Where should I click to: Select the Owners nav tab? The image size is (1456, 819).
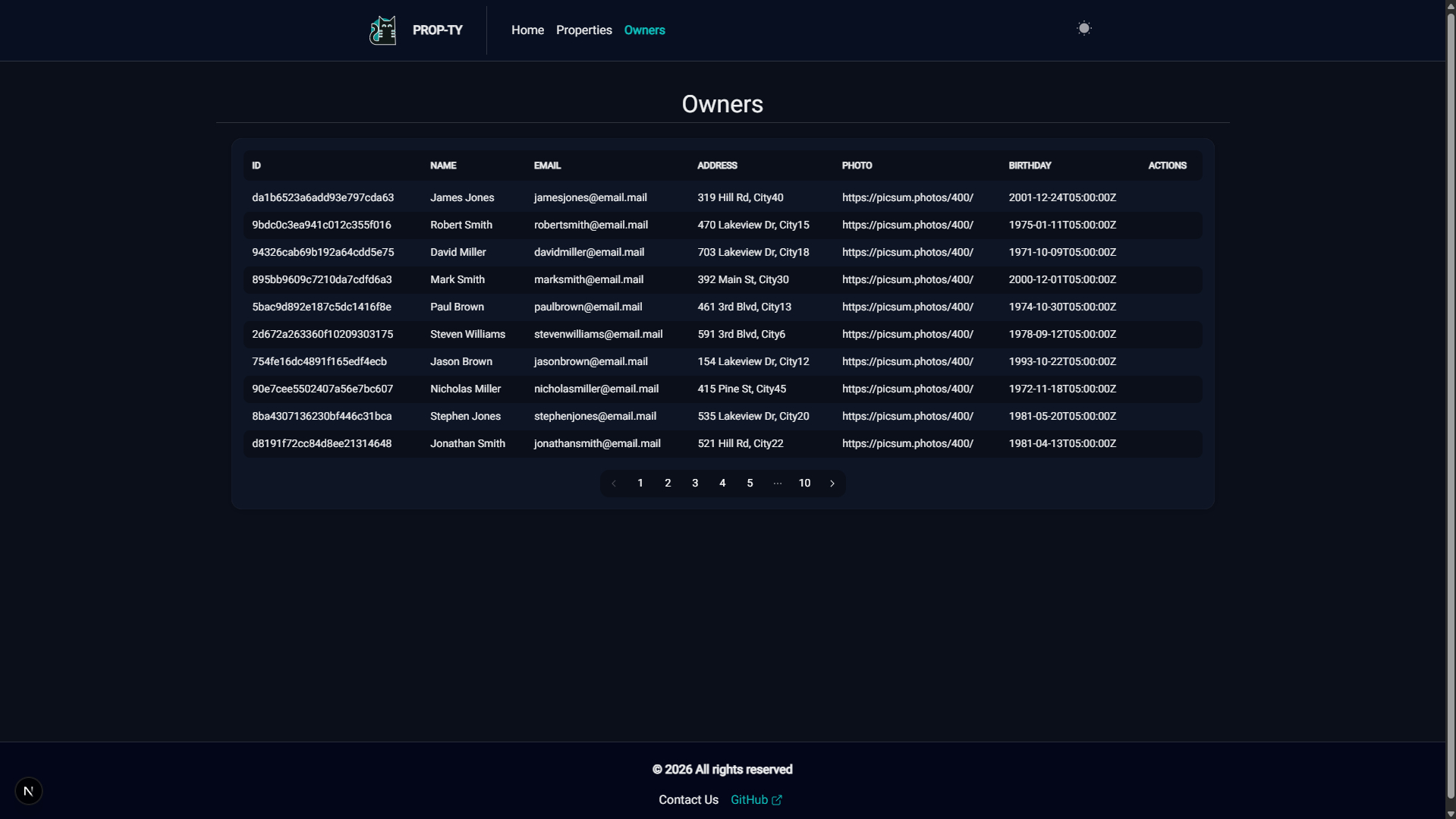point(644,30)
